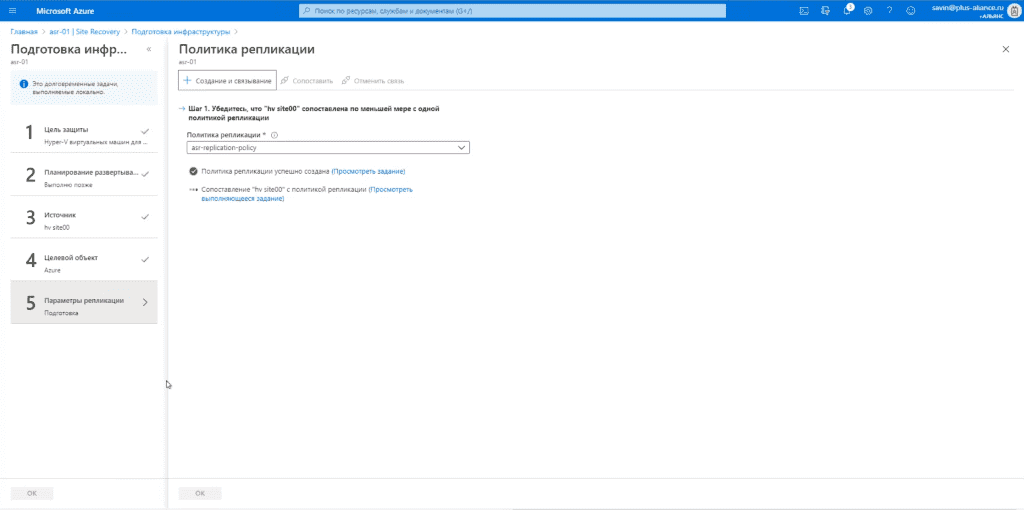
Task: Click the Создание и связывание button
Action: coord(227,80)
